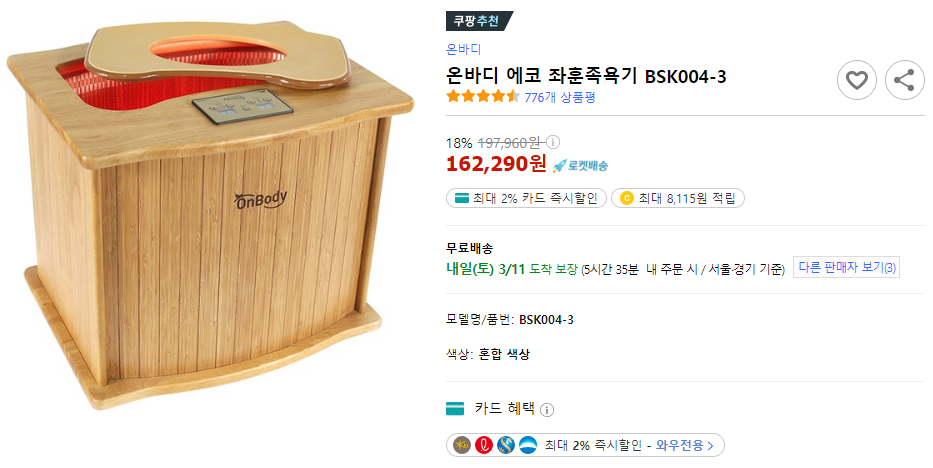Open the 776개 상품평 reviews link

559,97
